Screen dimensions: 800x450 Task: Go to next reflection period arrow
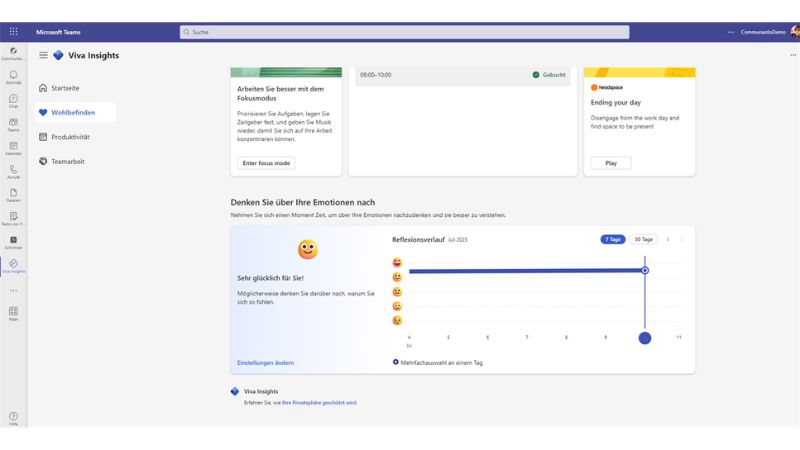tap(682, 239)
